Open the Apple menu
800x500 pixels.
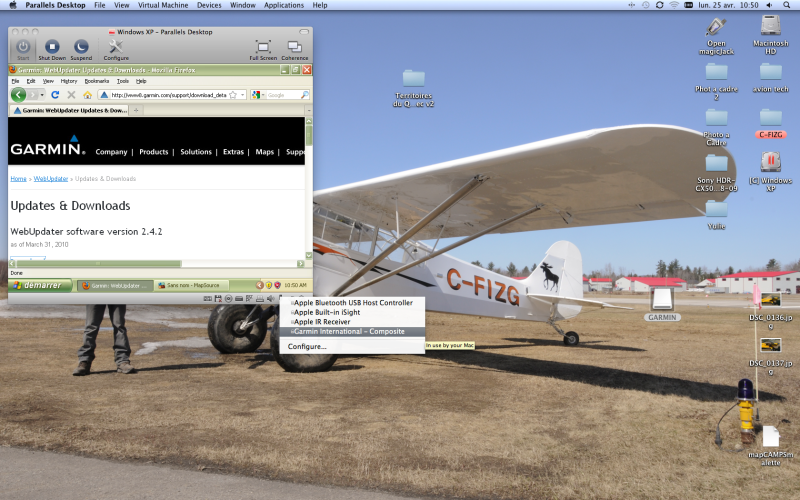click(13, 5)
